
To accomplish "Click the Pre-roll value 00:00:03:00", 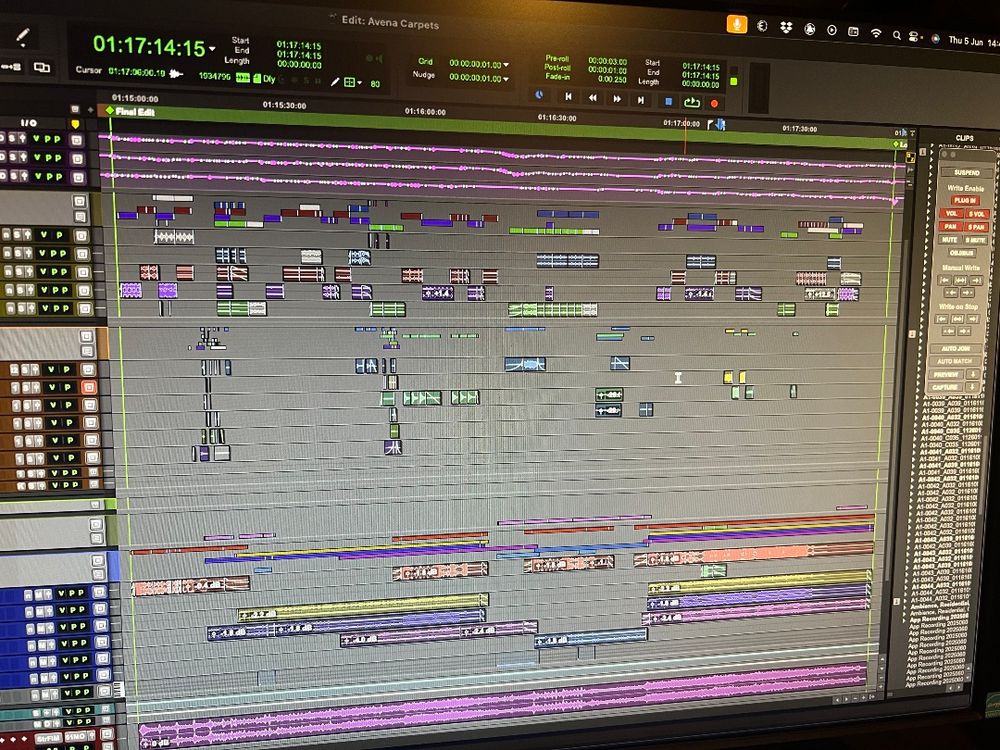I will coord(607,61).
